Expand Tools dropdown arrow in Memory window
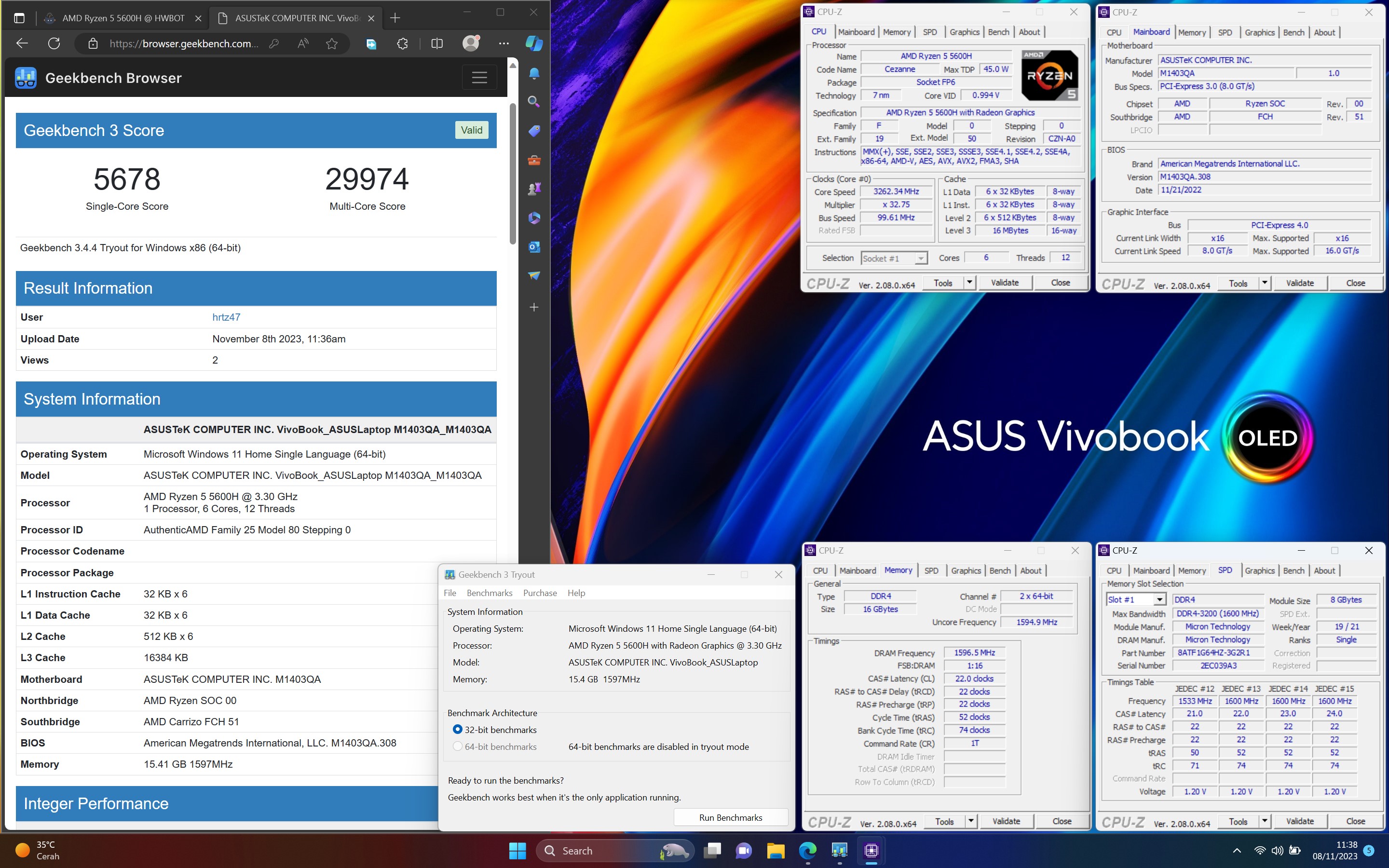Screen dimensions: 1389x868 coord(970,821)
